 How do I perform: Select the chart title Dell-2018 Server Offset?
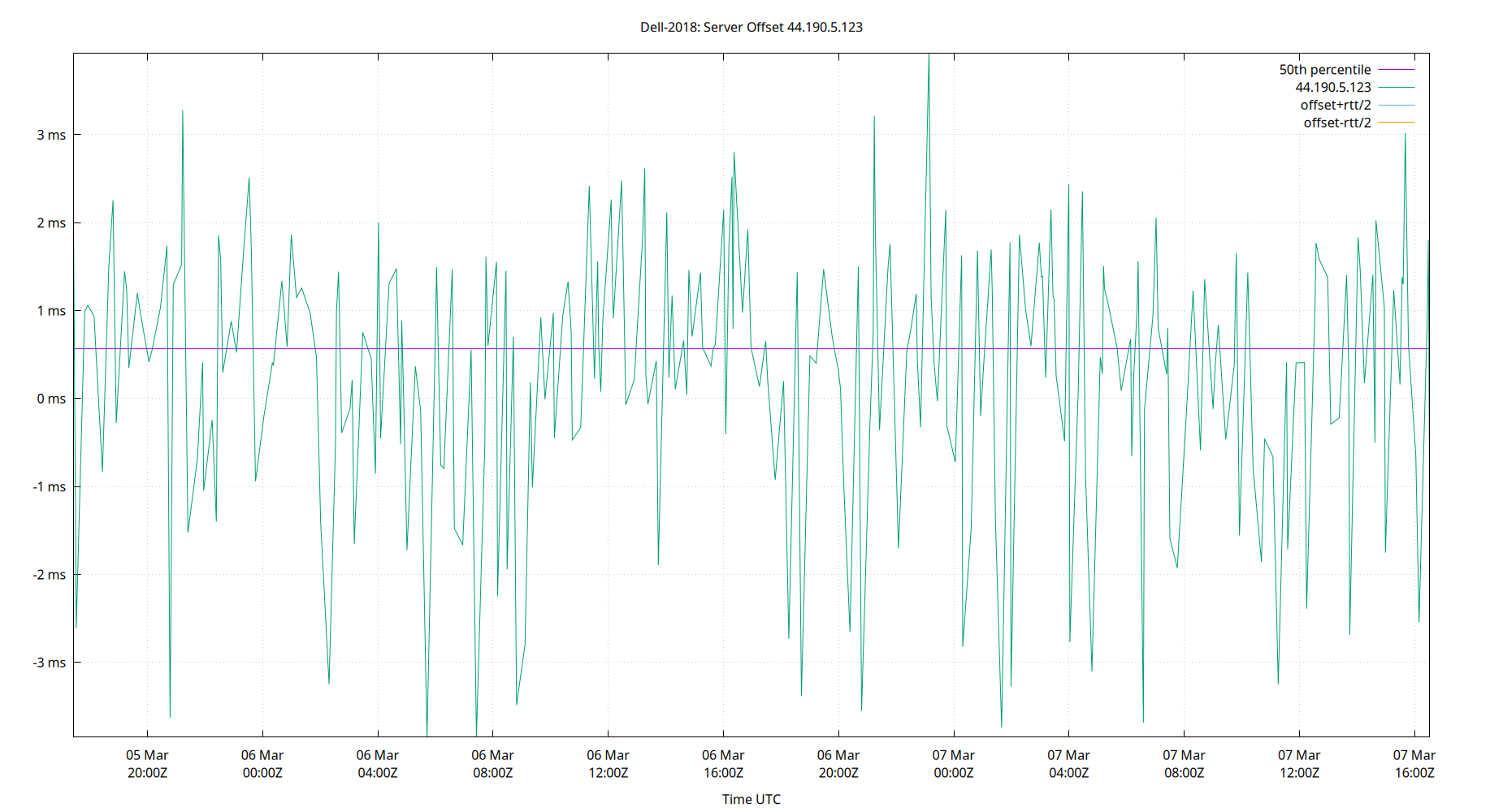(x=751, y=26)
